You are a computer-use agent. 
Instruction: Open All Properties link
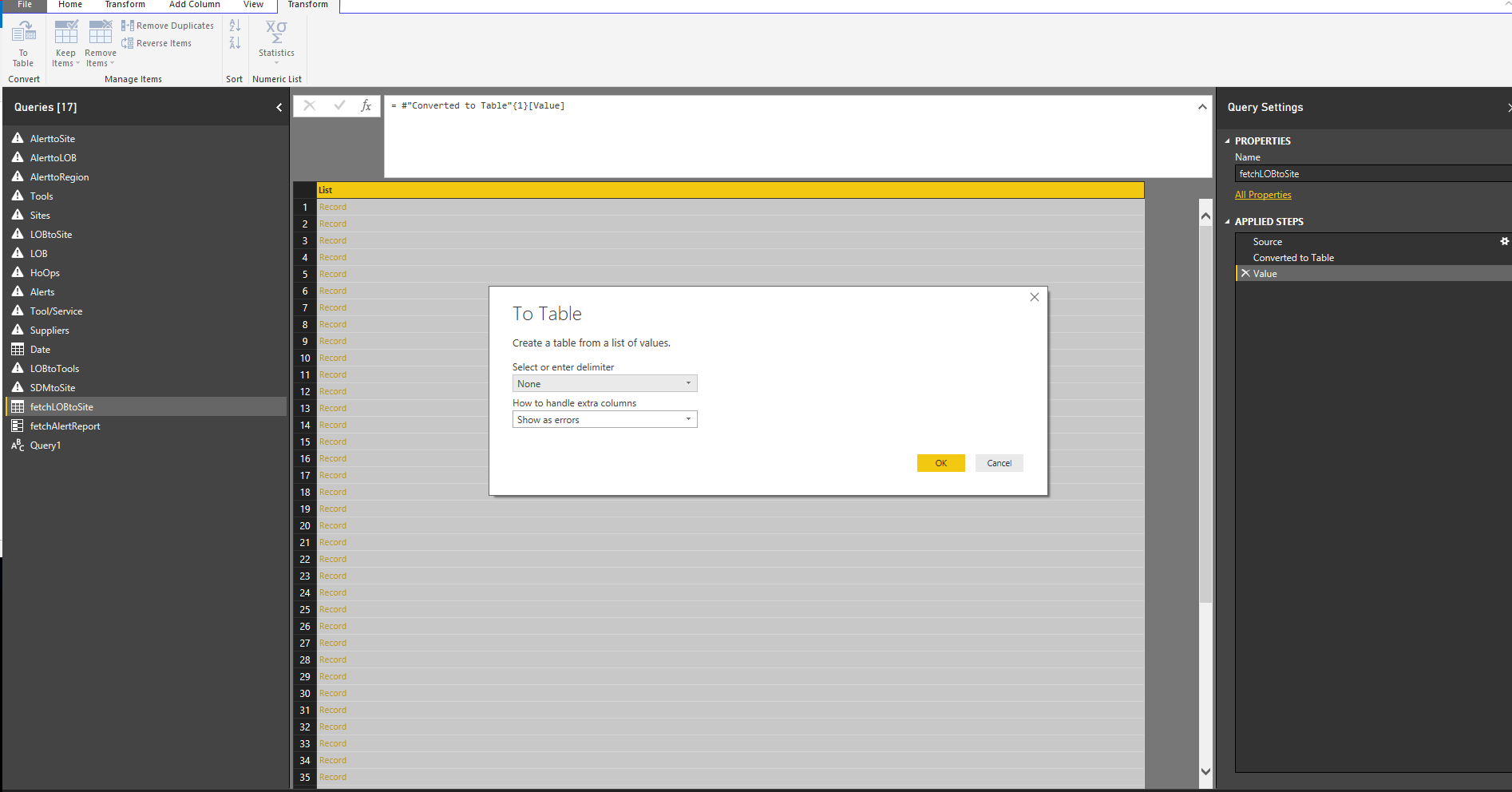(x=1263, y=195)
